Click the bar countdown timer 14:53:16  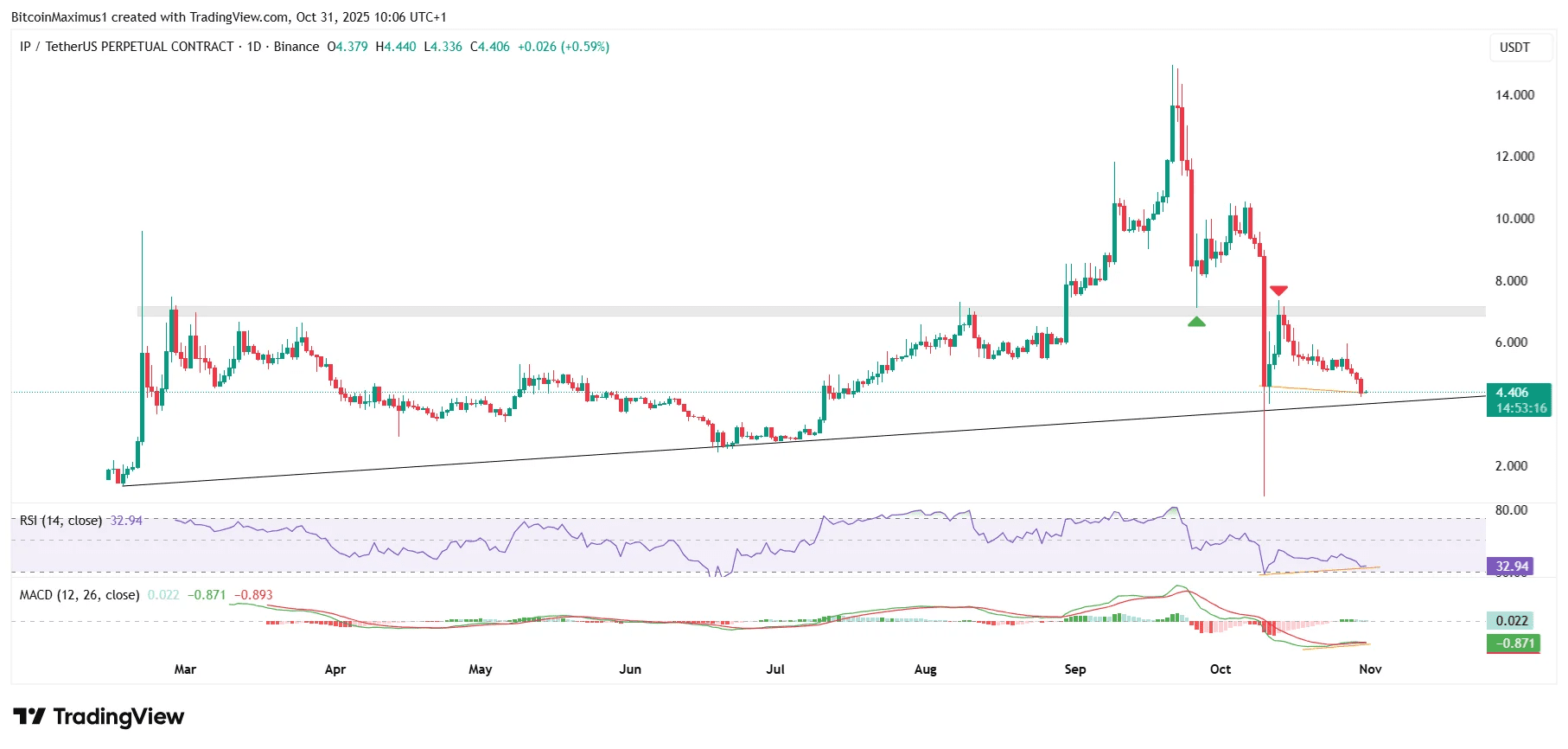tap(1521, 408)
